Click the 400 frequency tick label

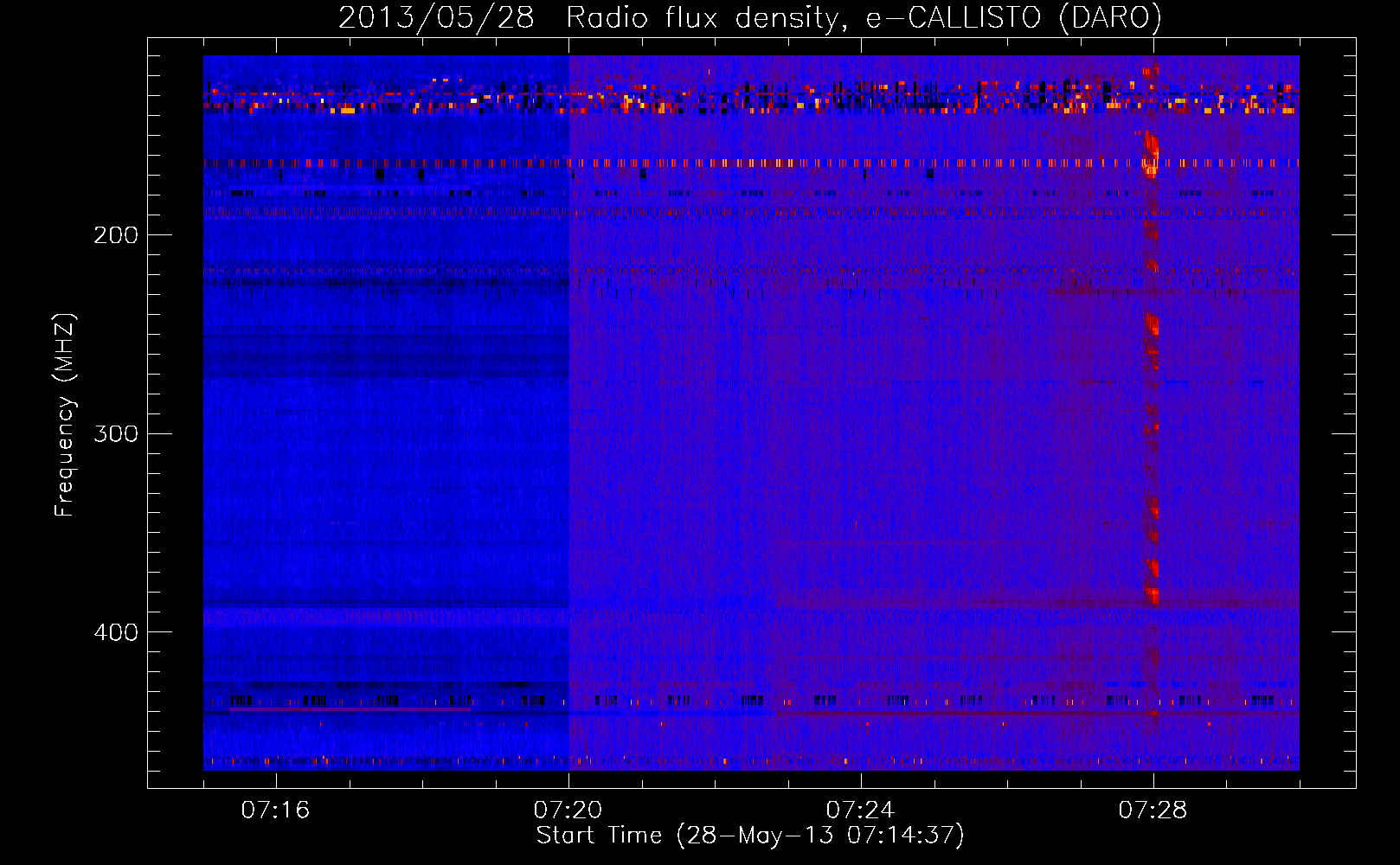pos(116,632)
